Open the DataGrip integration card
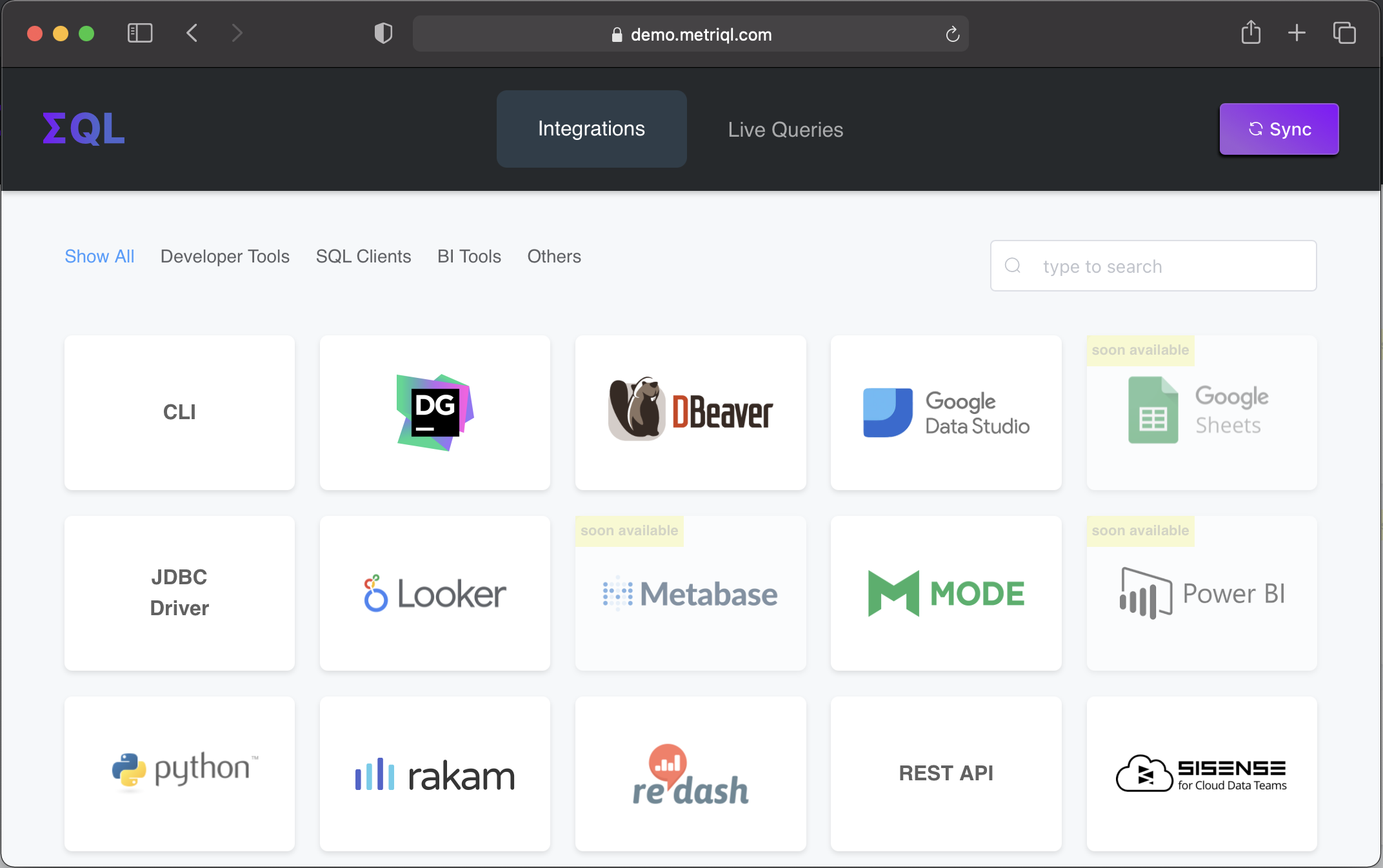Image resolution: width=1383 pixels, height=868 pixels. click(435, 413)
